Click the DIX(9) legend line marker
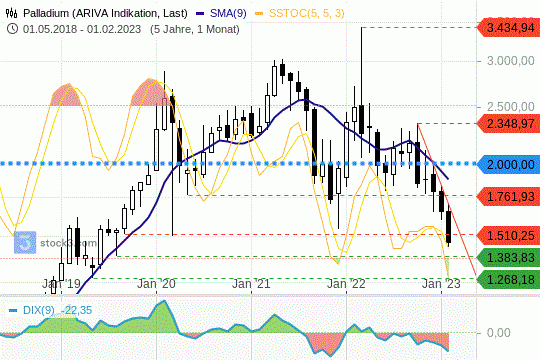 [x=13, y=310]
